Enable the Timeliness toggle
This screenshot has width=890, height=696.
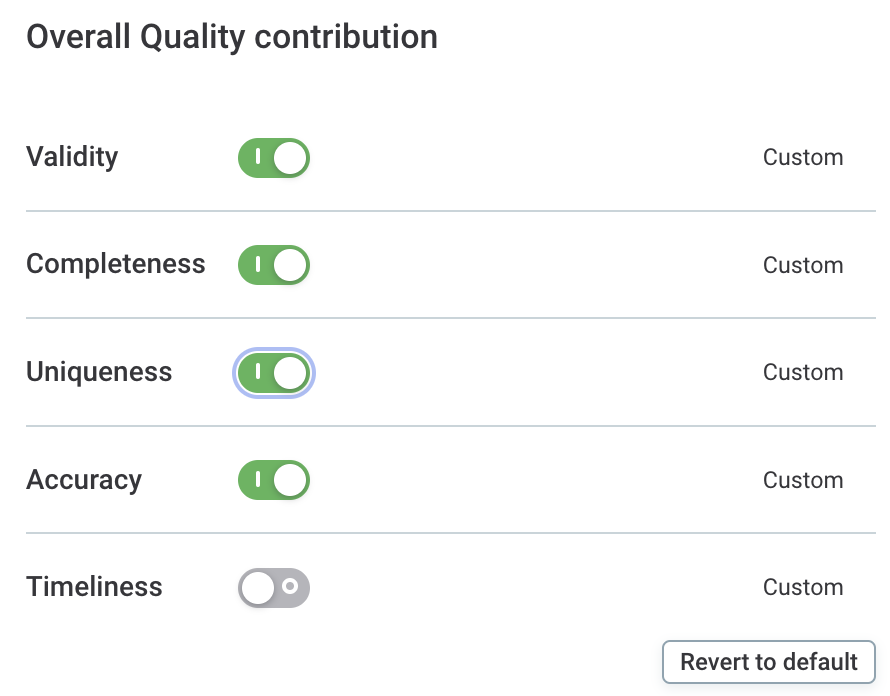[x=274, y=588]
